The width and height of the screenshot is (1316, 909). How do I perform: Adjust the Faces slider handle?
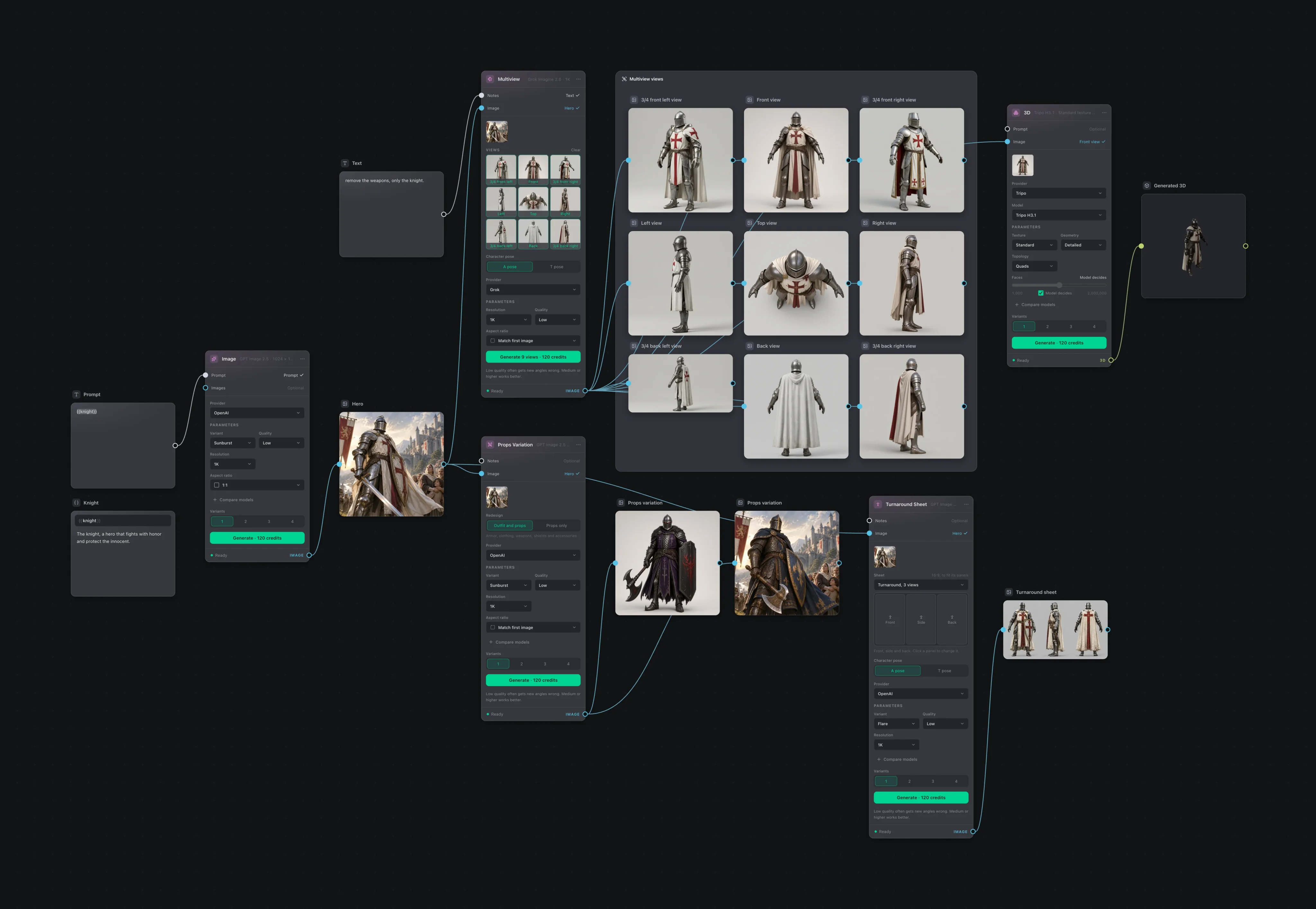1059,285
